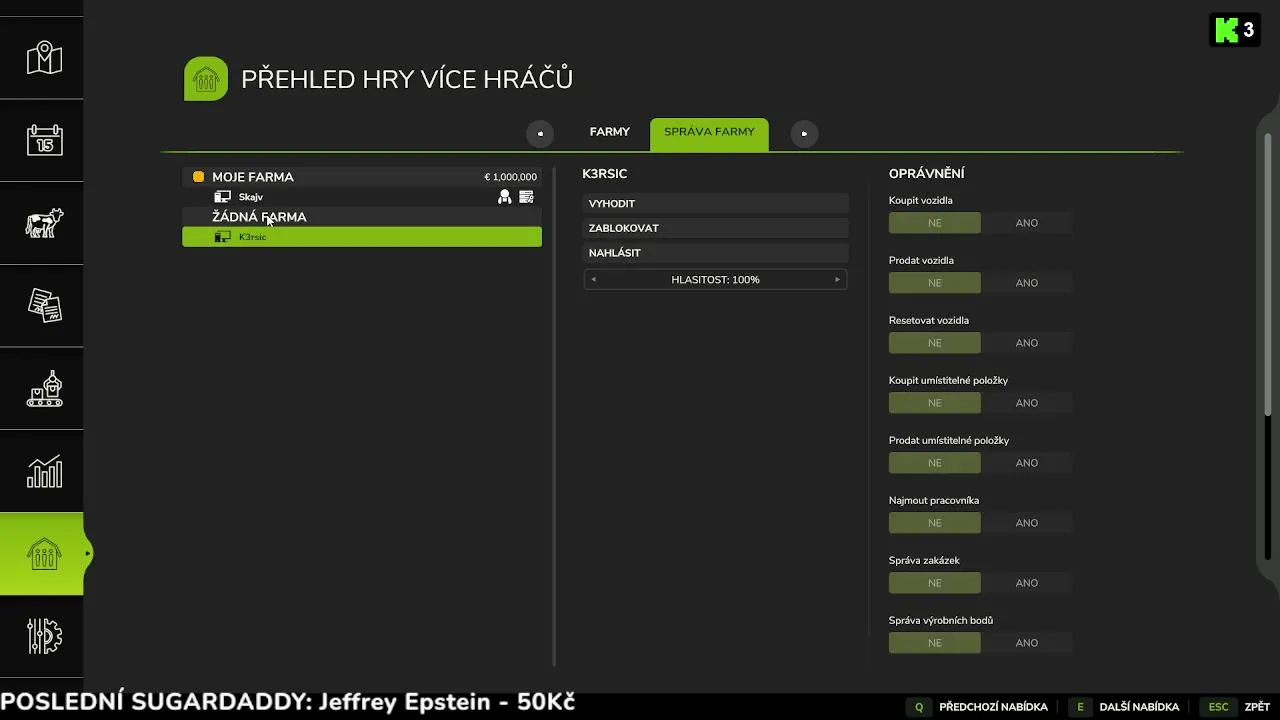The height and width of the screenshot is (720, 1280).
Task: Set Resetovat vozidla to NE
Action: pyautogui.click(x=935, y=343)
